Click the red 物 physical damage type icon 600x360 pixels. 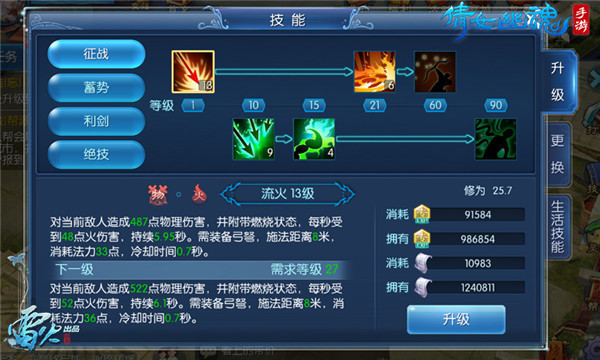(158, 194)
